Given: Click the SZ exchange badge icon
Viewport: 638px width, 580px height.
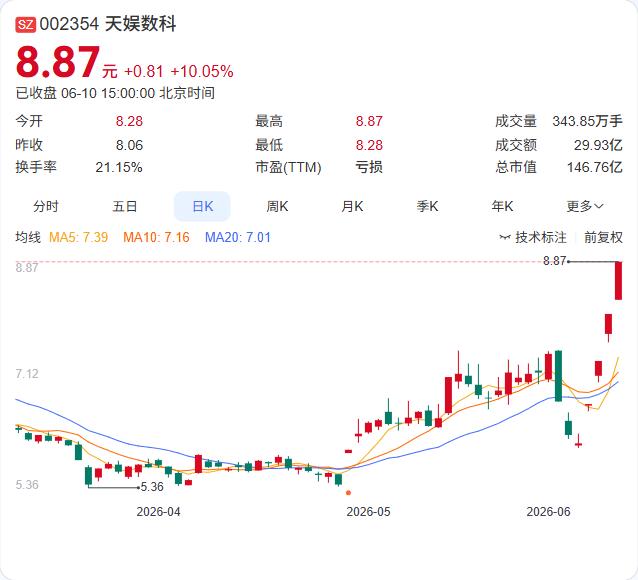Looking at the screenshot, I should point(26,24).
